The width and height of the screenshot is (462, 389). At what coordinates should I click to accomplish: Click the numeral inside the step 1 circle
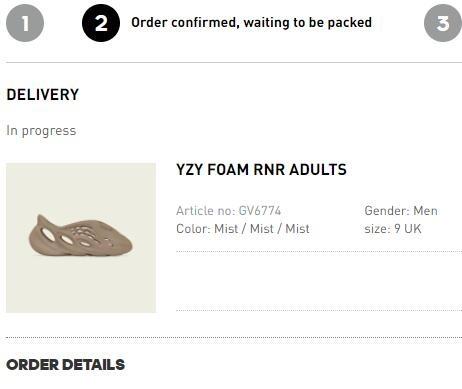click(25, 23)
